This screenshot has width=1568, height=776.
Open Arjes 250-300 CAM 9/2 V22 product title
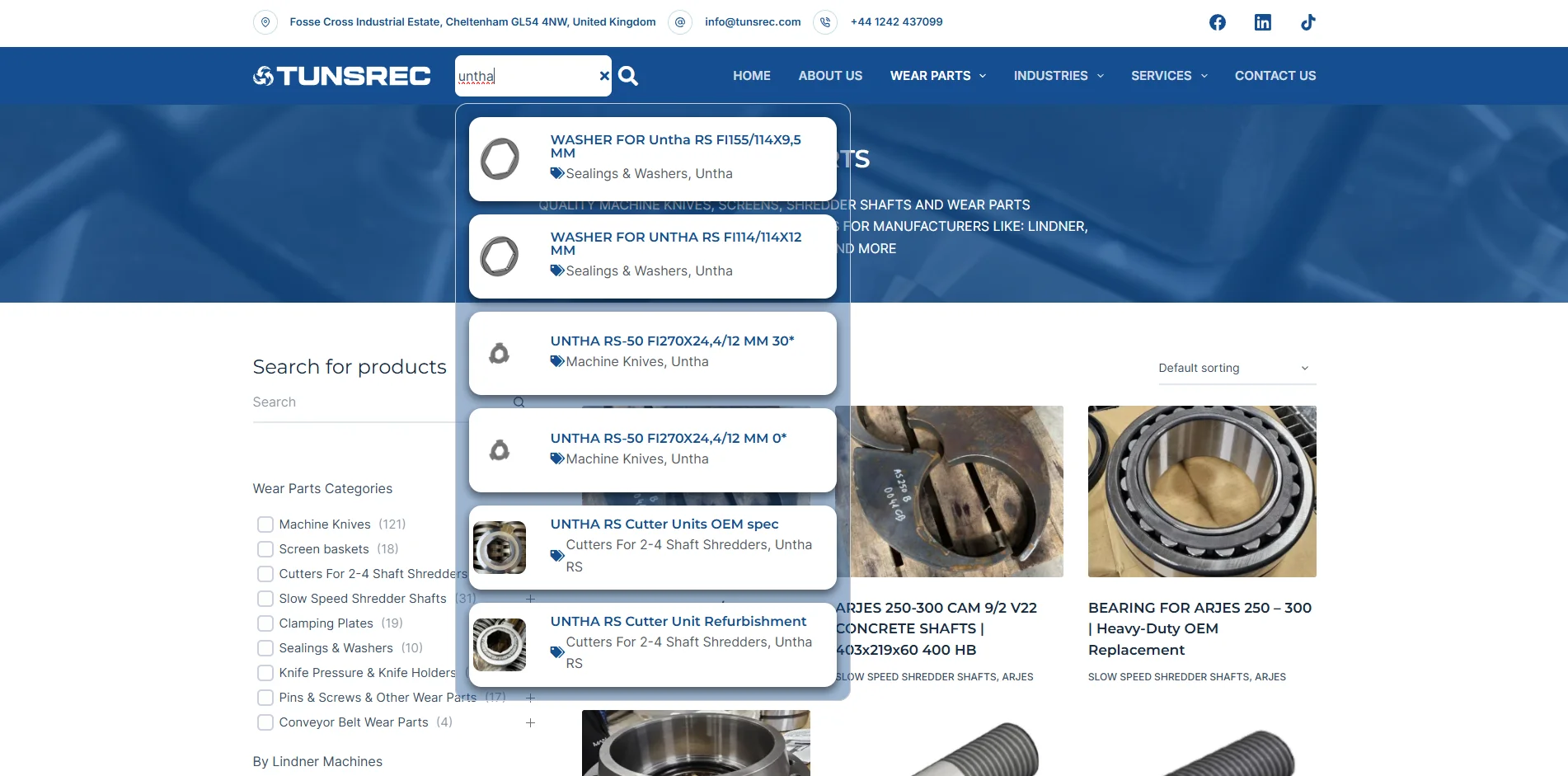[937, 628]
